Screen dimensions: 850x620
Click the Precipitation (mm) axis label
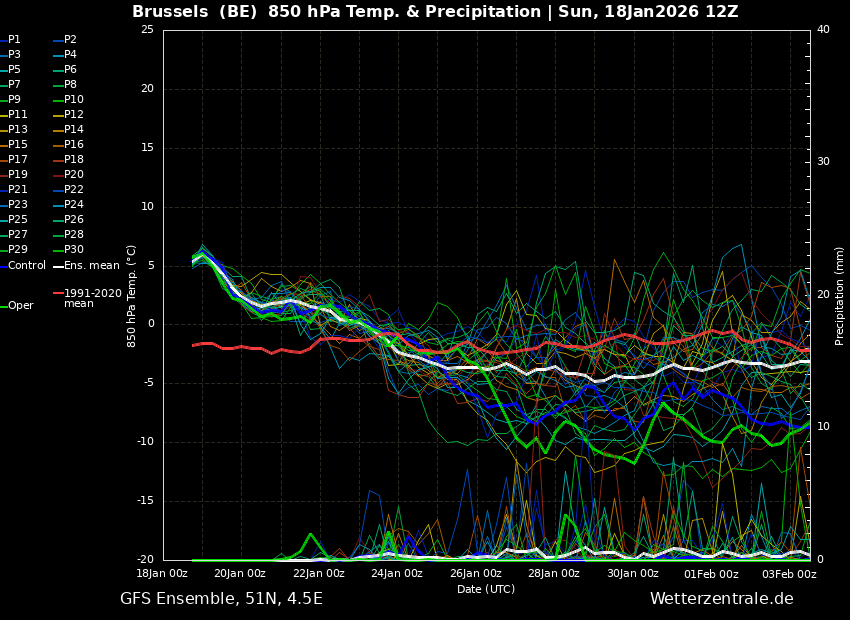tap(840, 295)
